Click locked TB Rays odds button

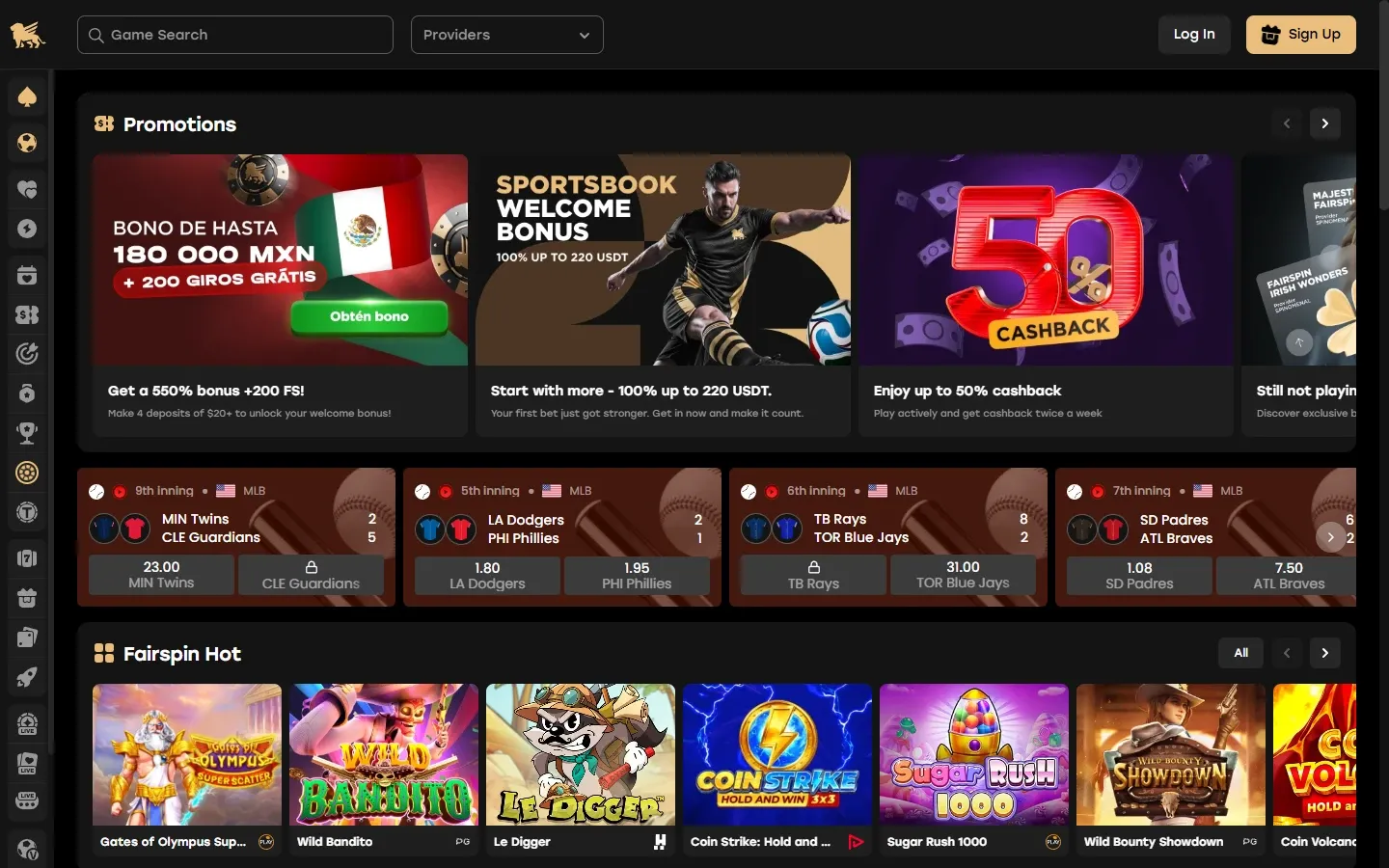pos(813,575)
